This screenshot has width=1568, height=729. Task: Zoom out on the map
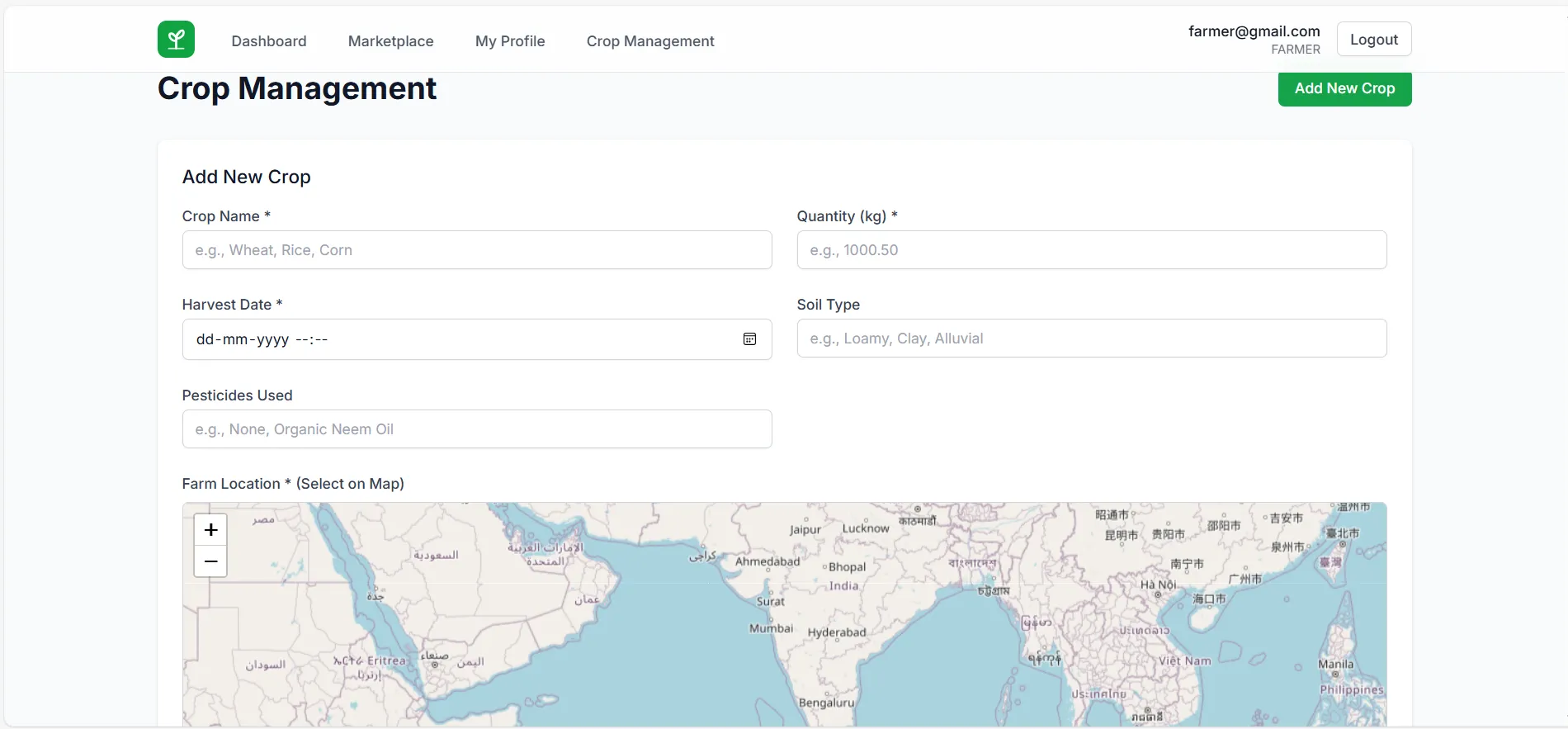pyautogui.click(x=210, y=561)
